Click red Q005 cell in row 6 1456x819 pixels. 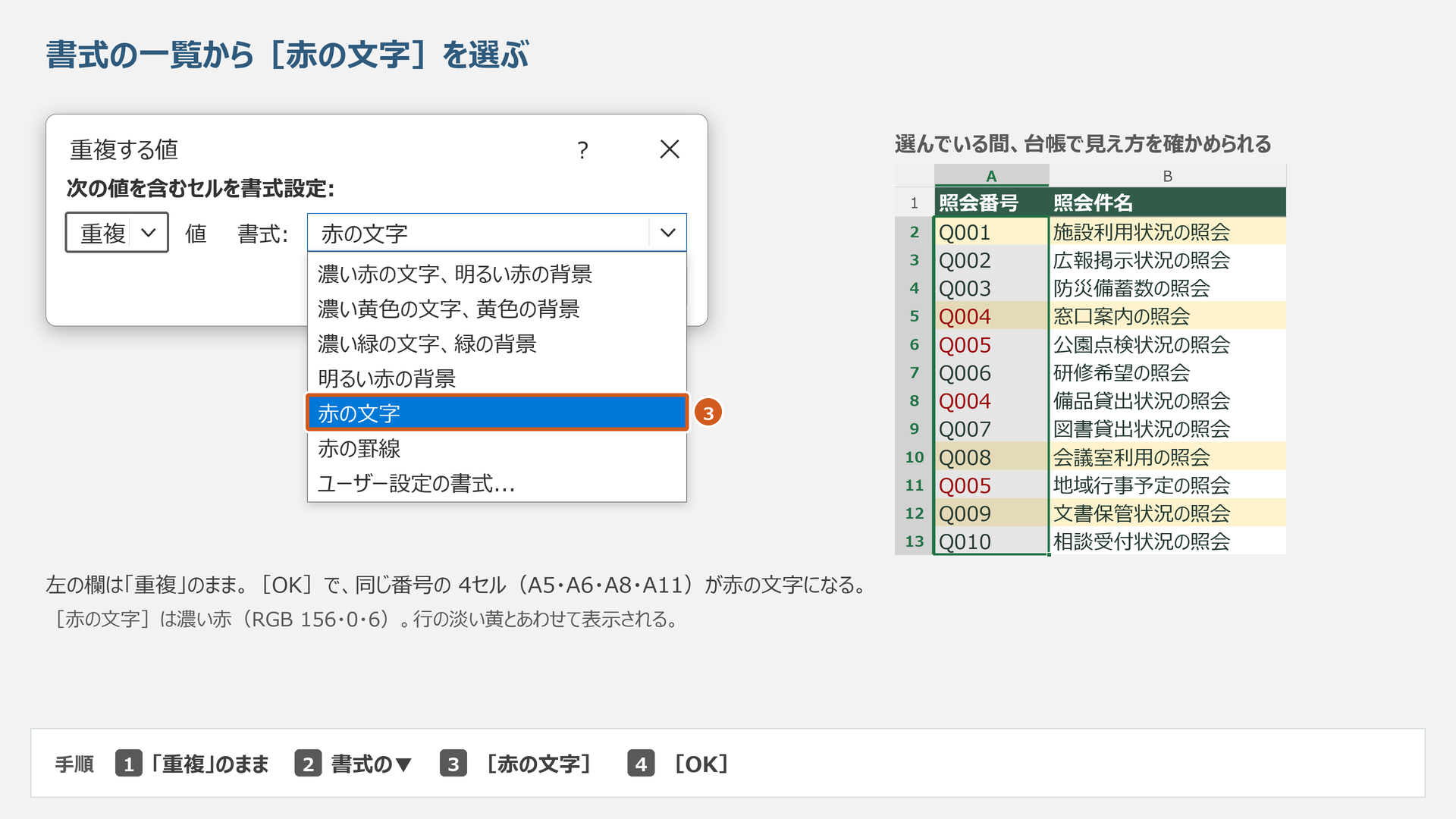coord(991,344)
